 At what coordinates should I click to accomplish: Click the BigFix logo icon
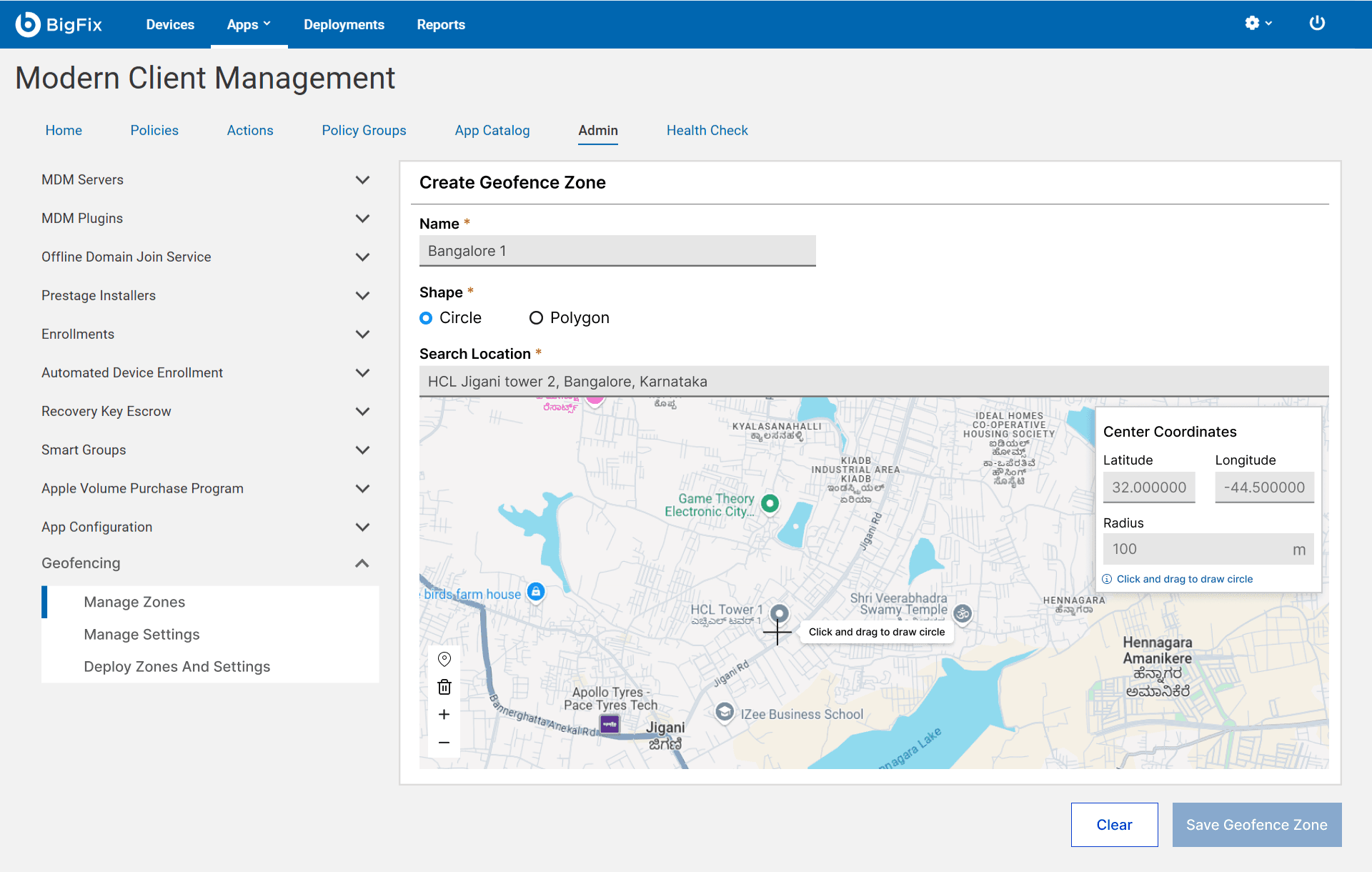click(x=28, y=24)
